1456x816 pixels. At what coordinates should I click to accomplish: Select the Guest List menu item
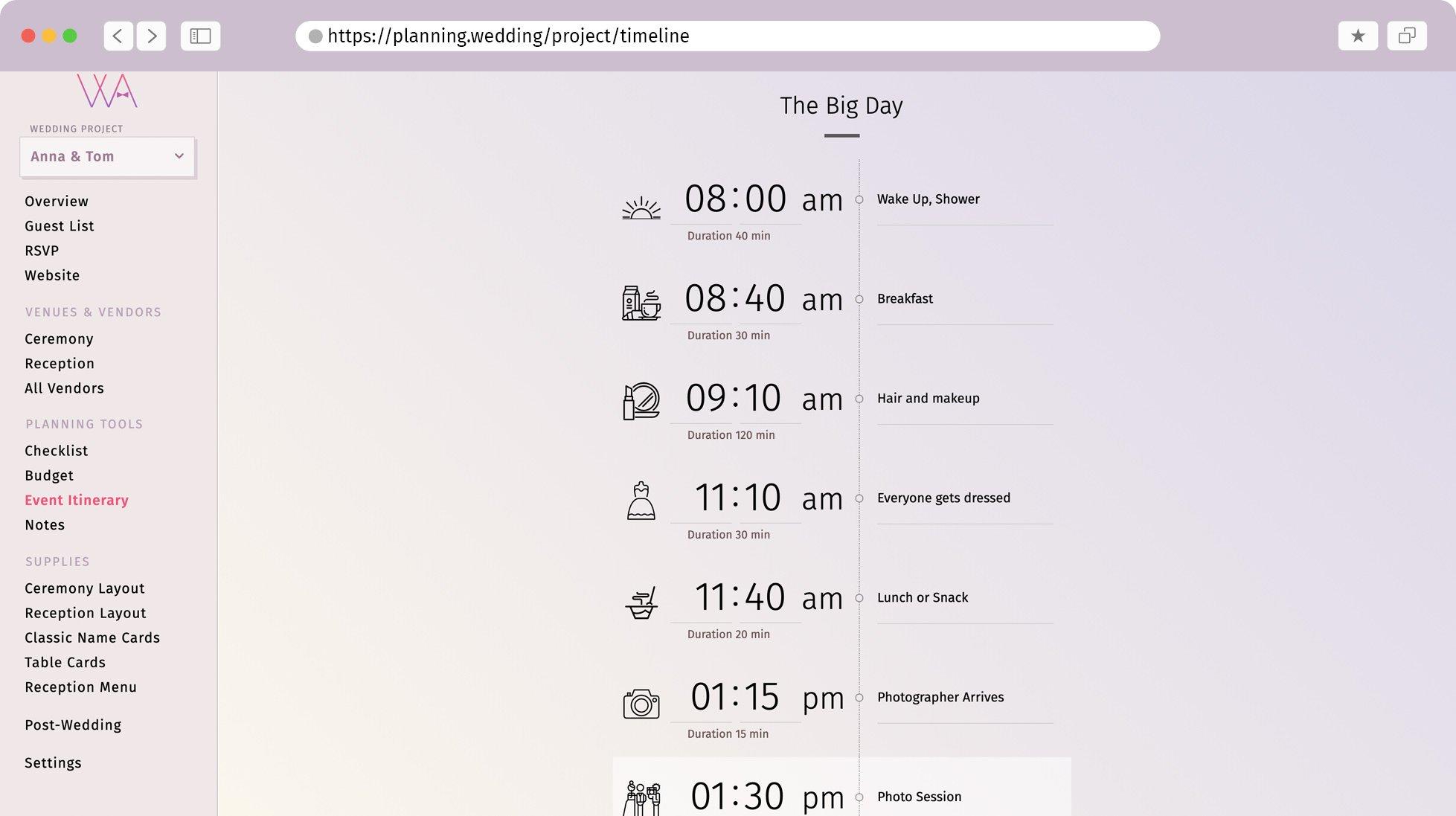(x=60, y=226)
